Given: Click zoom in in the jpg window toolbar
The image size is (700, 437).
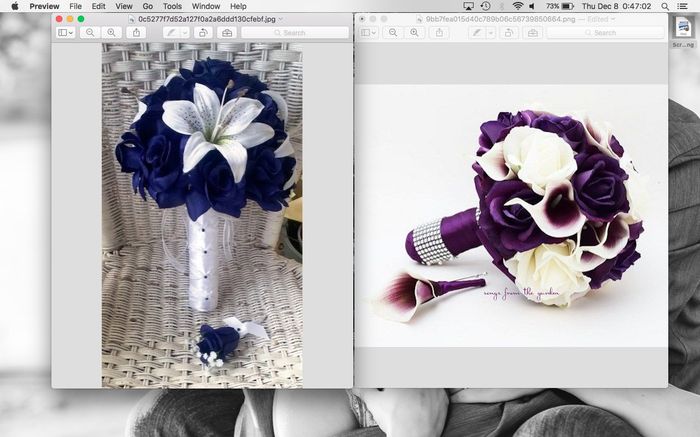Looking at the screenshot, I should pos(111,33).
